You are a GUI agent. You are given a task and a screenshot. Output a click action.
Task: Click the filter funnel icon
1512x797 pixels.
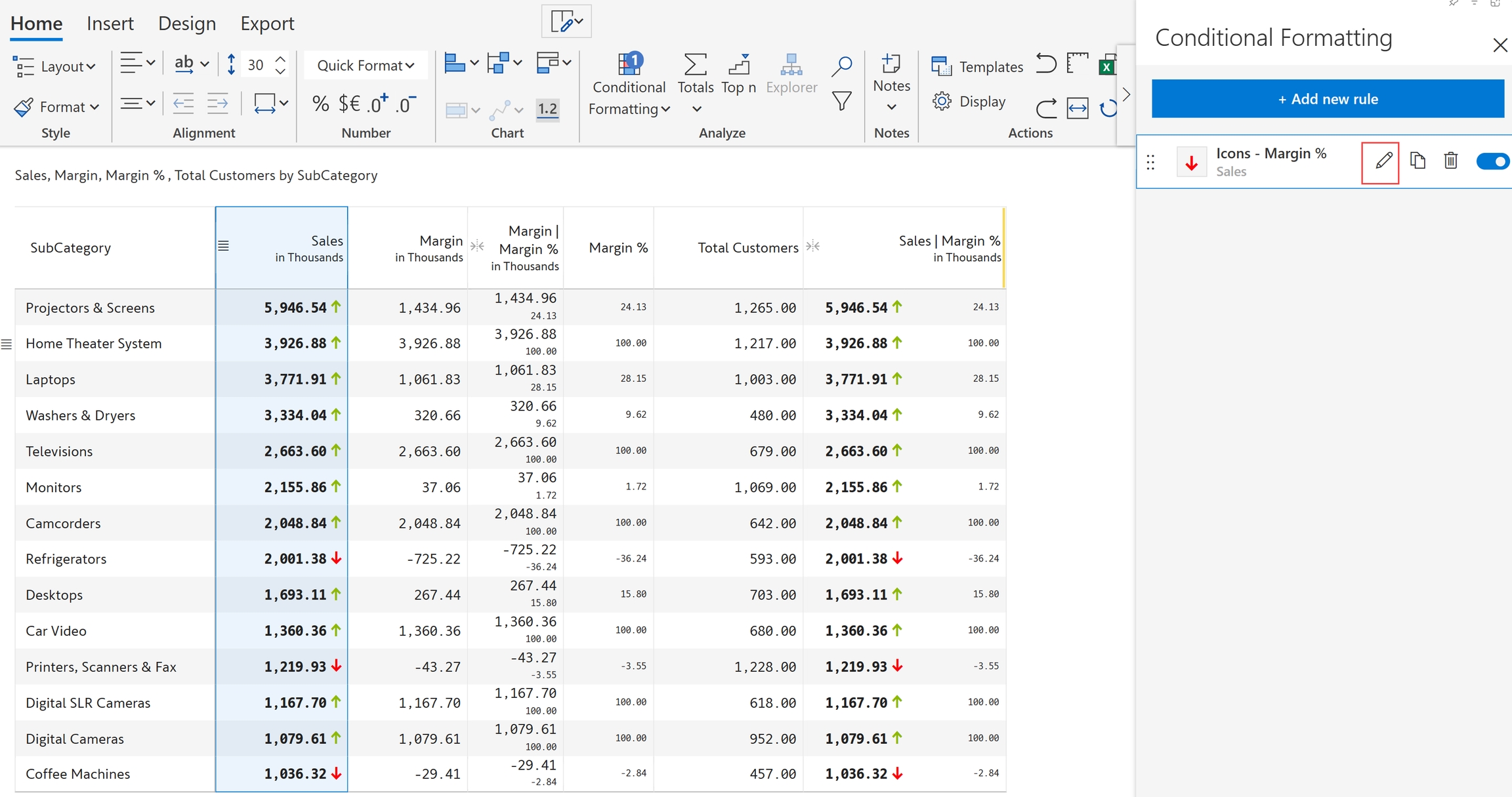pyautogui.click(x=841, y=101)
